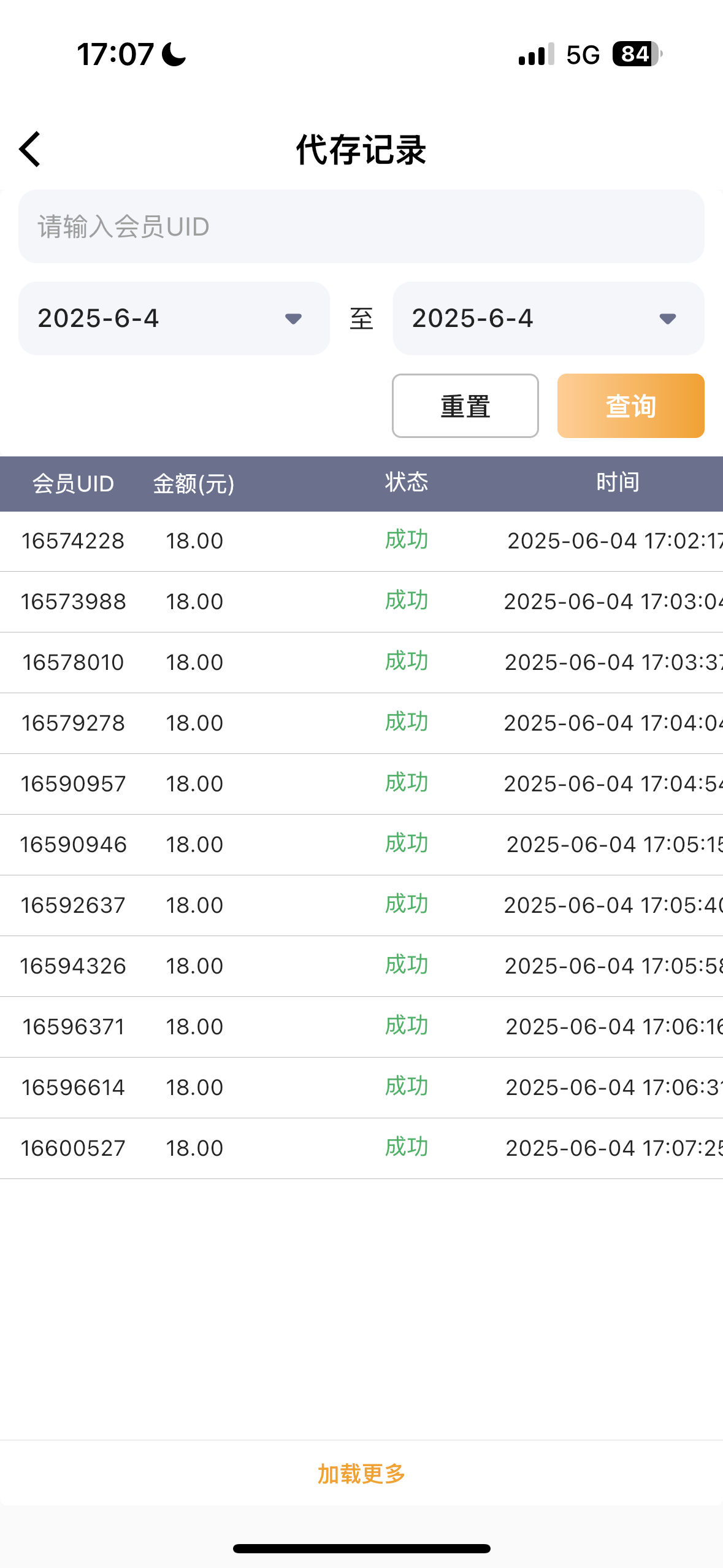Tap the 时间 column header
723x1568 pixels.
coord(618,482)
